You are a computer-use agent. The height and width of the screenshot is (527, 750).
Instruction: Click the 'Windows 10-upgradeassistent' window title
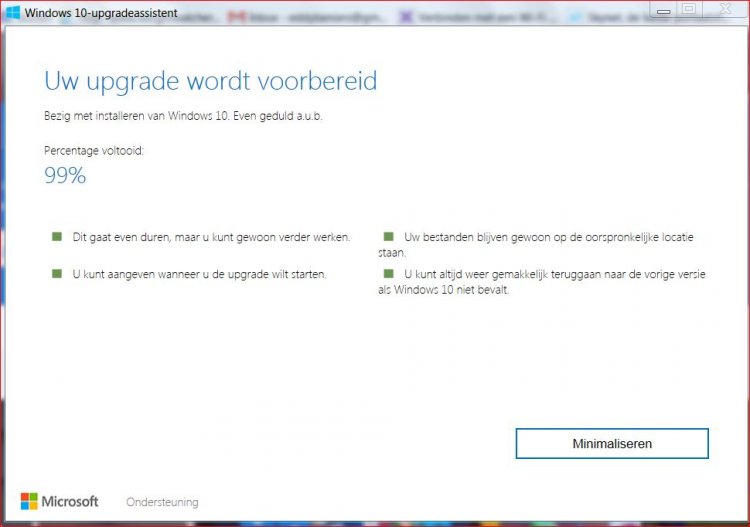pyautogui.click(x=101, y=13)
